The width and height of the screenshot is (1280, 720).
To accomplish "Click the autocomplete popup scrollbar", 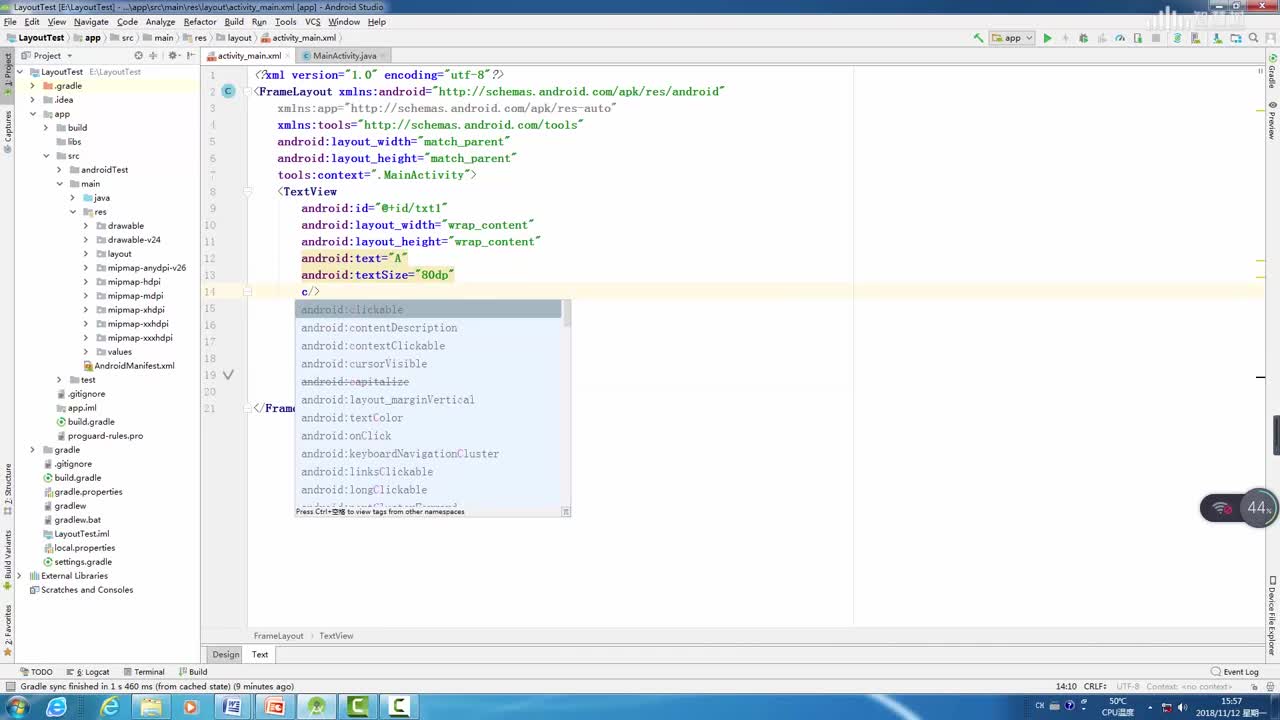I will click(567, 313).
